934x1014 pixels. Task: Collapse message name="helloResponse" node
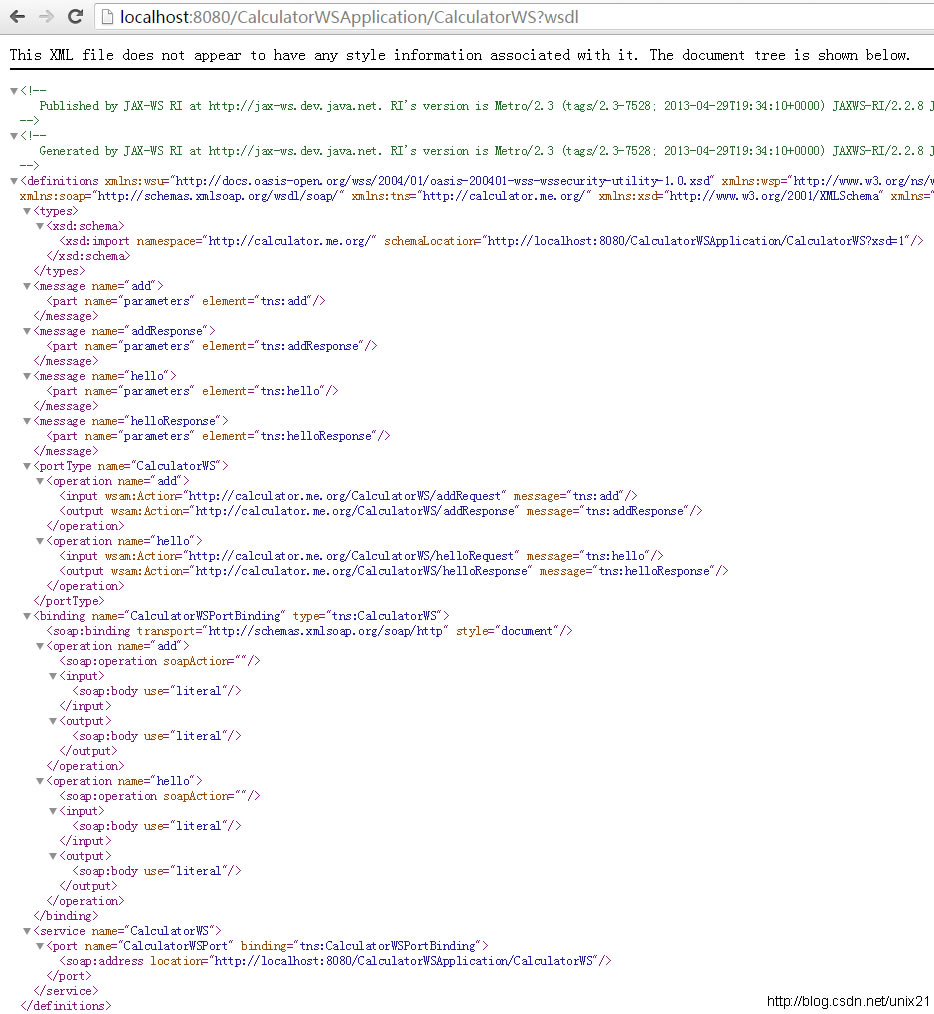[x=27, y=422]
